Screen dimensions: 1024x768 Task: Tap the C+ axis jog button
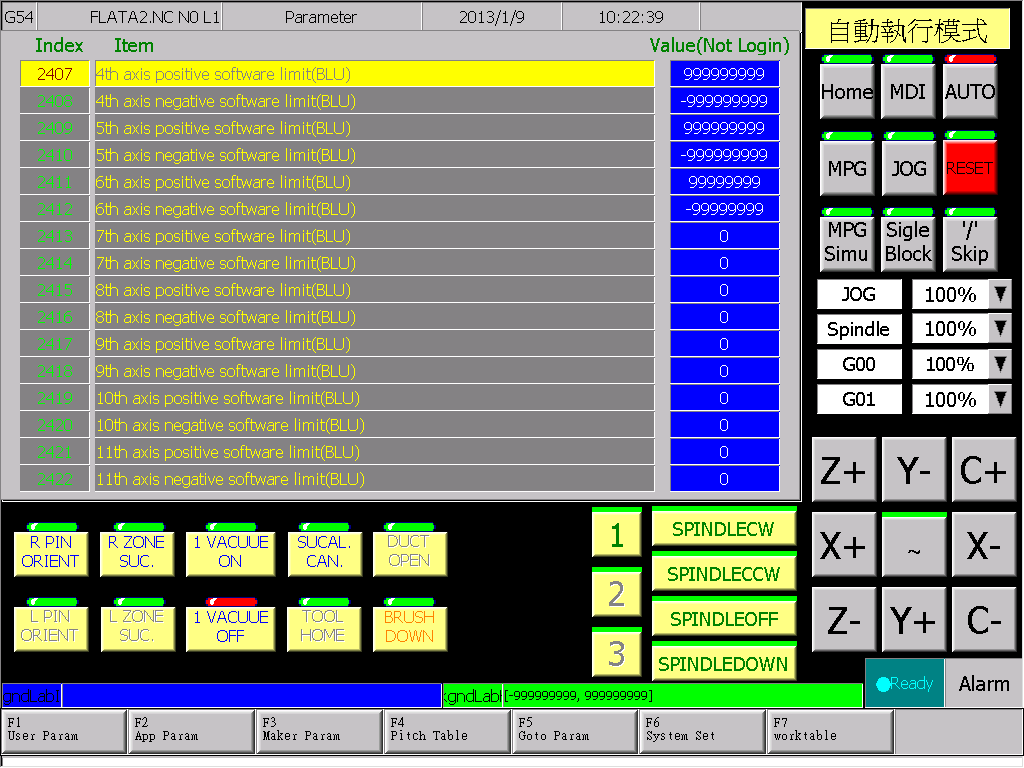pyautogui.click(x=983, y=470)
